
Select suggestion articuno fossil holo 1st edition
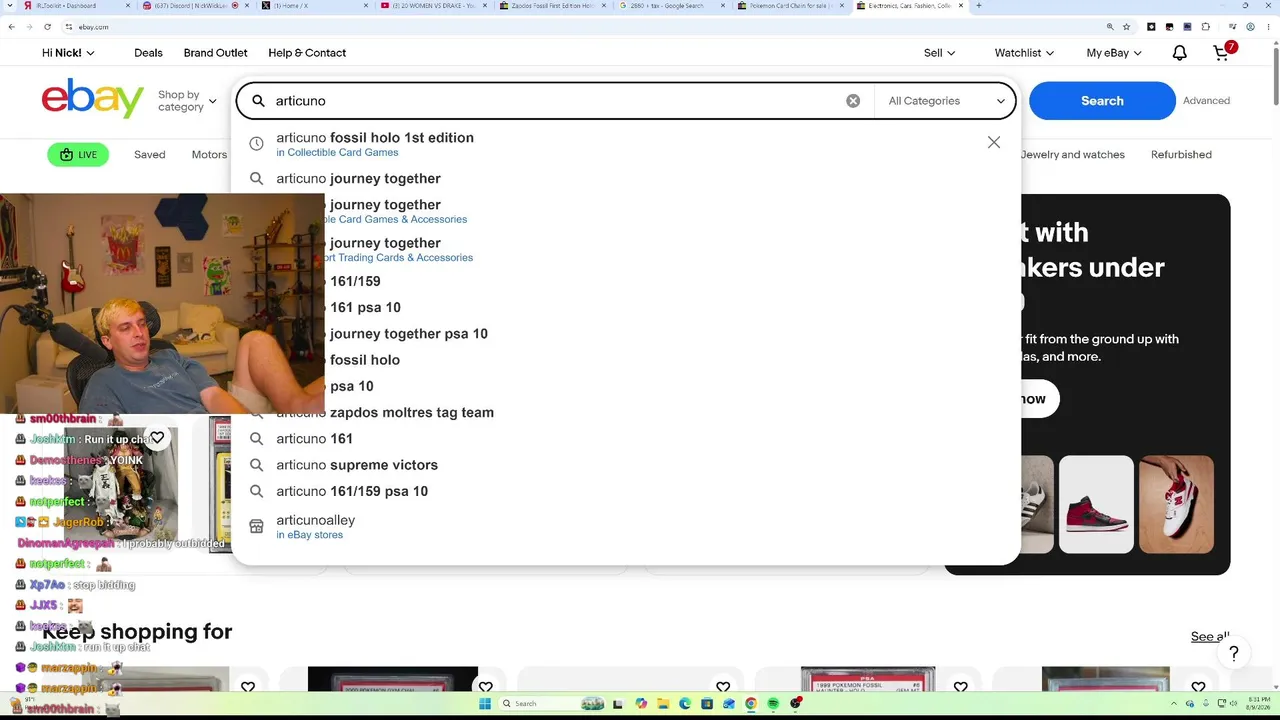point(375,144)
